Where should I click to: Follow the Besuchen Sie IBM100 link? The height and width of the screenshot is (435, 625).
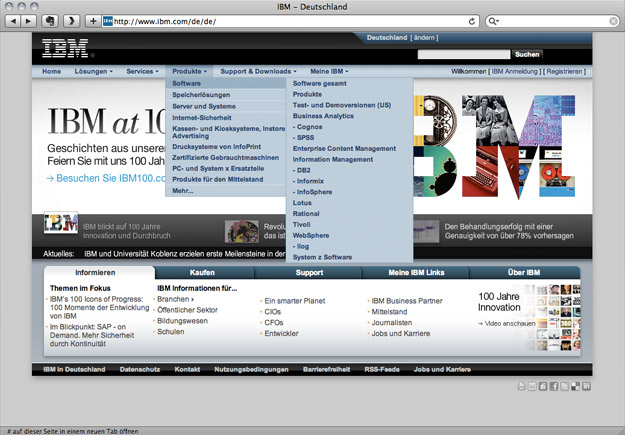[106, 178]
